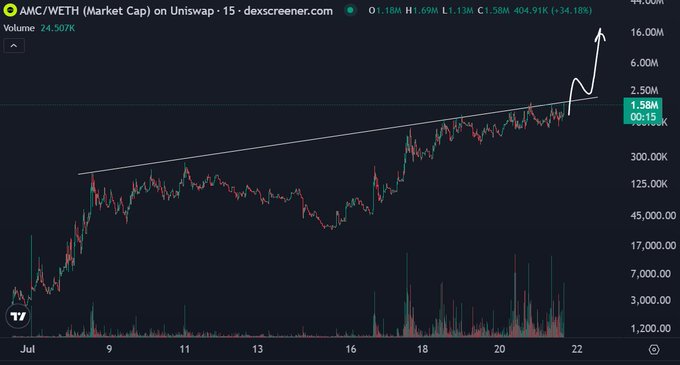
Task: Click the 9 date on time axis
Action: [109, 349]
